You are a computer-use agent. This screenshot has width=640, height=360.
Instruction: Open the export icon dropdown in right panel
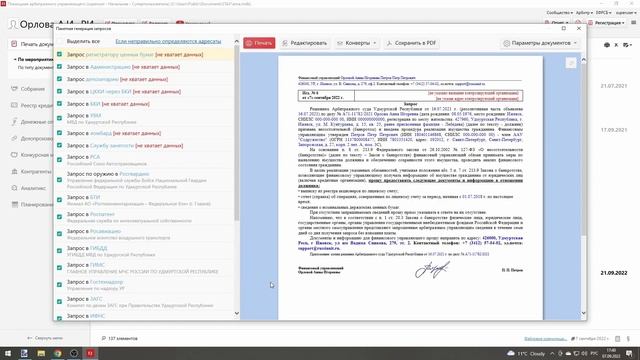click(x=627, y=45)
